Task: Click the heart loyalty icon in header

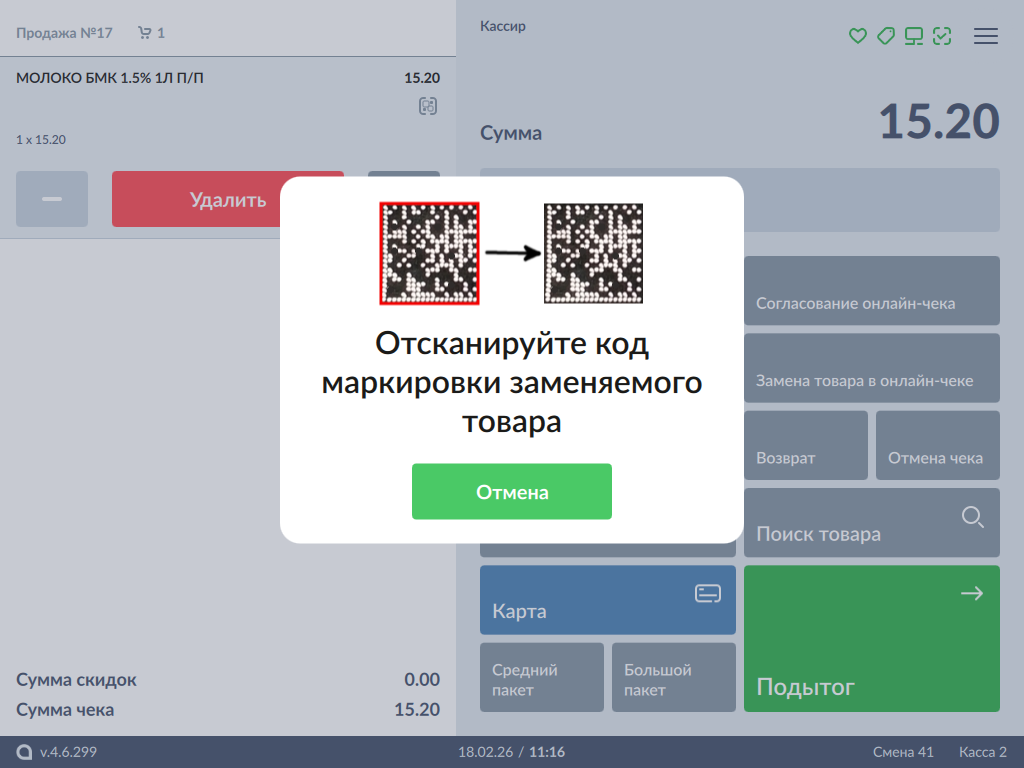Action: click(x=857, y=36)
